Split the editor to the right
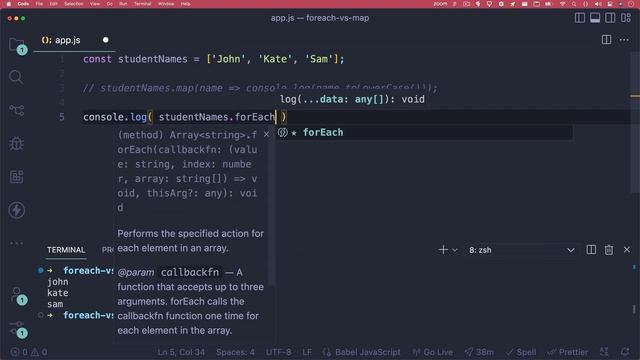This screenshot has height=360, width=640. [x=606, y=40]
